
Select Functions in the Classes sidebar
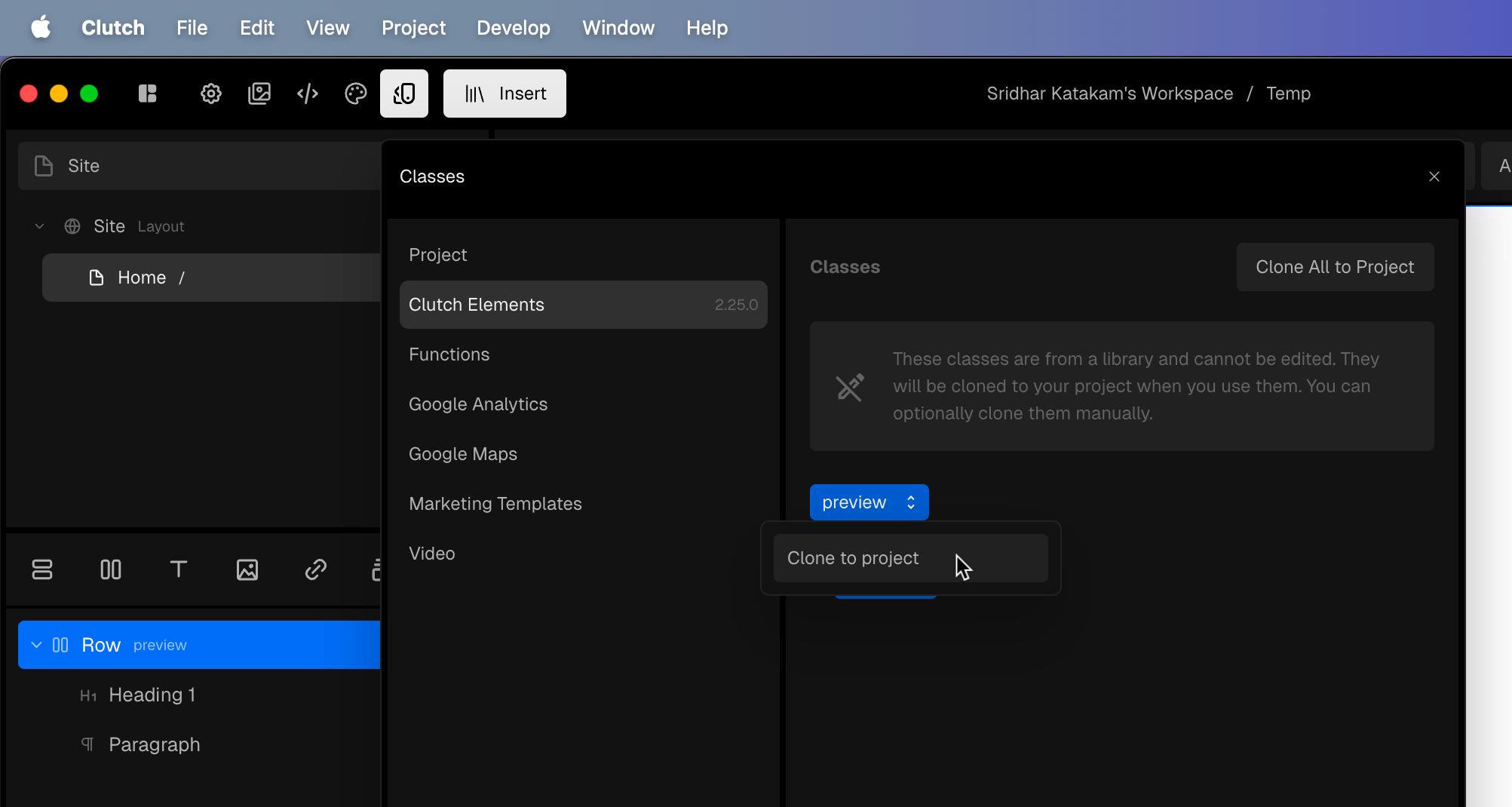pyautogui.click(x=584, y=354)
